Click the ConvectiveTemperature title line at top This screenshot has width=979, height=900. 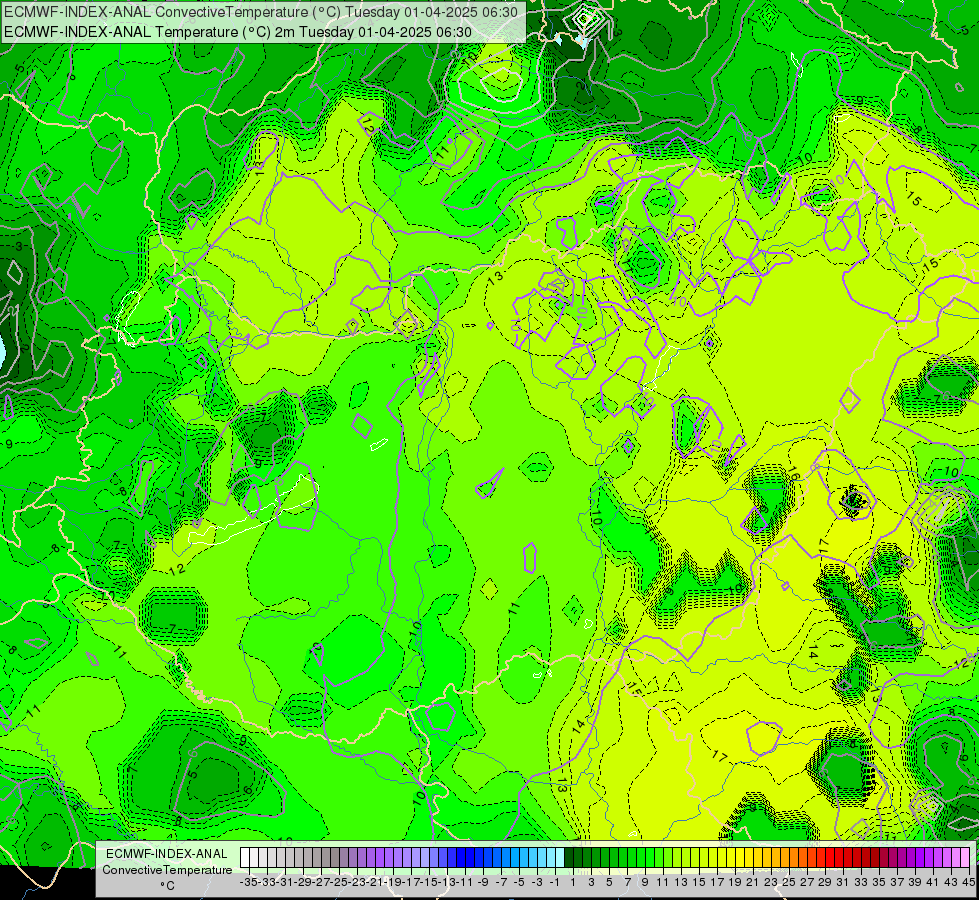[261, 12]
